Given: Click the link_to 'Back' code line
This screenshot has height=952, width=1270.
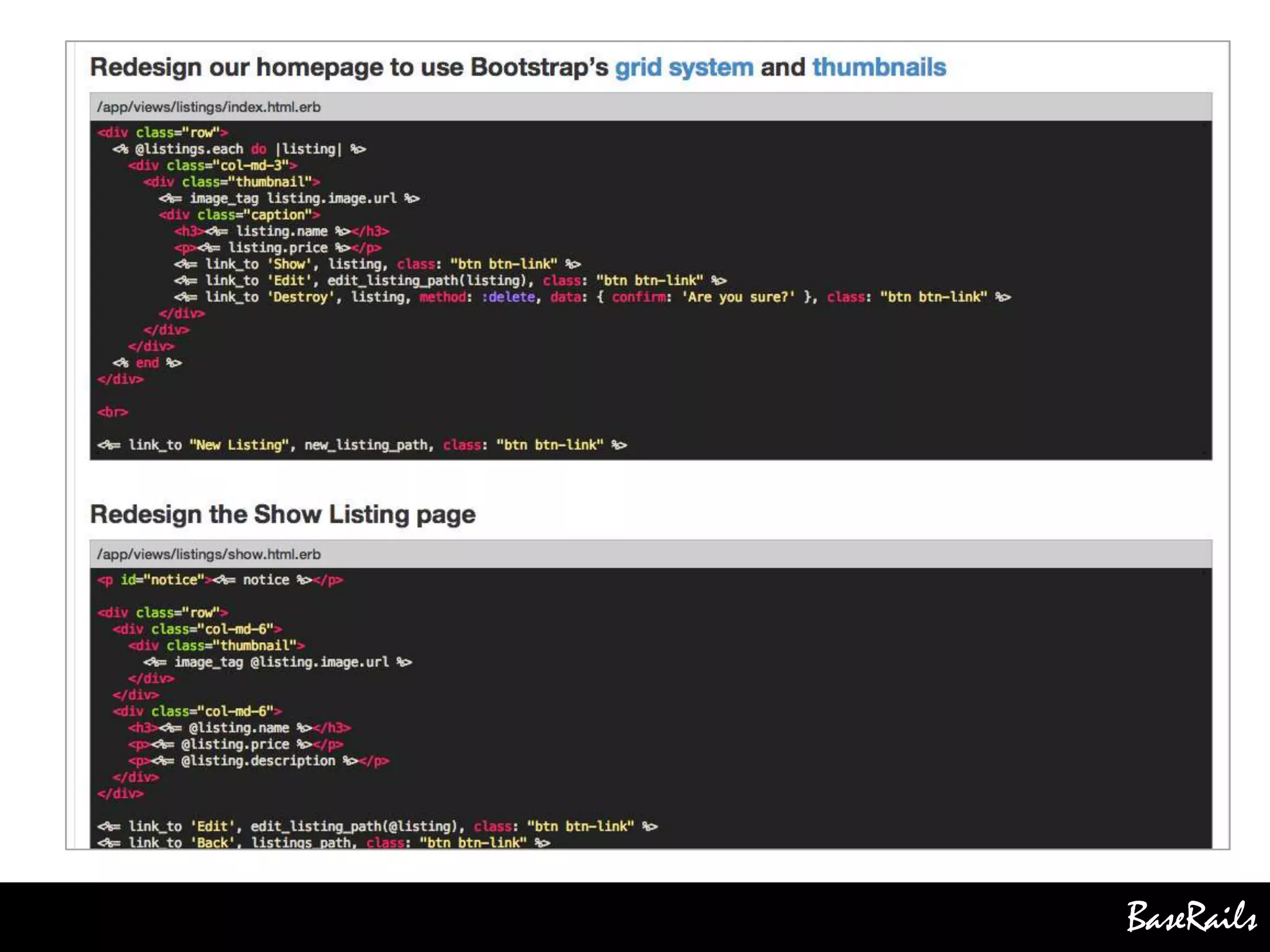Looking at the screenshot, I should click(x=324, y=842).
